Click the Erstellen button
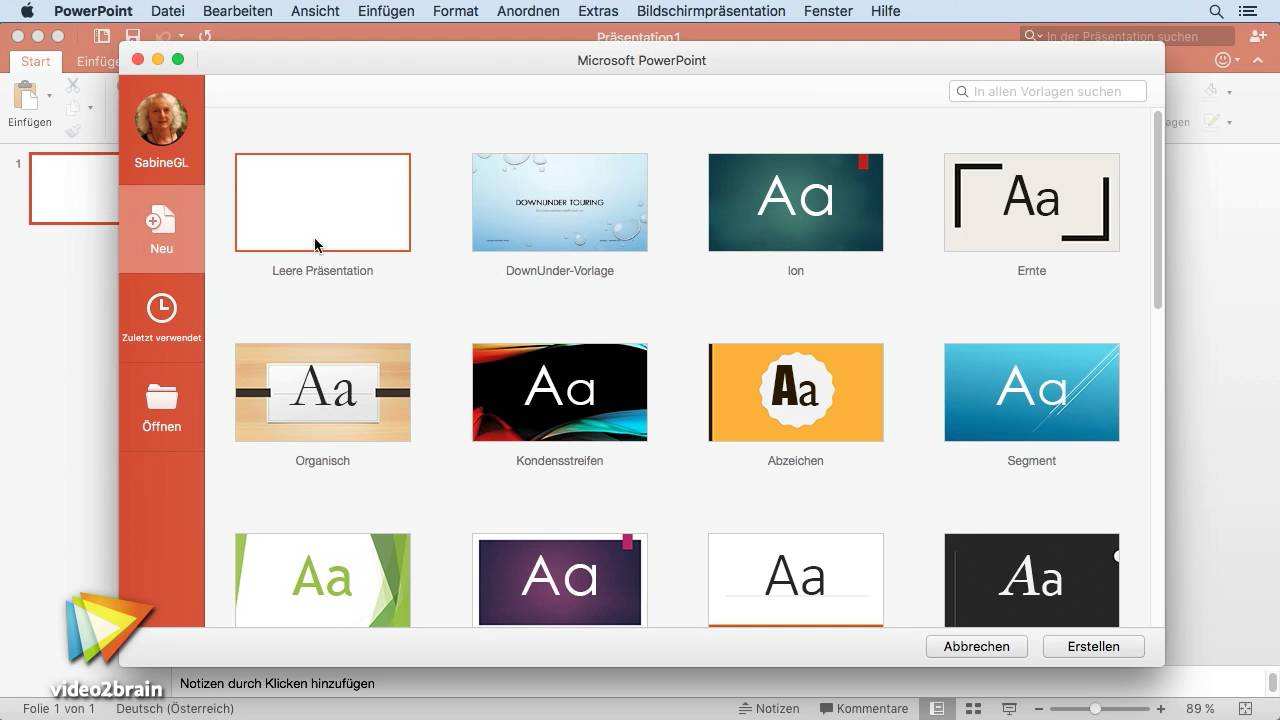This screenshot has width=1280, height=720. click(x=1093, y=646)
